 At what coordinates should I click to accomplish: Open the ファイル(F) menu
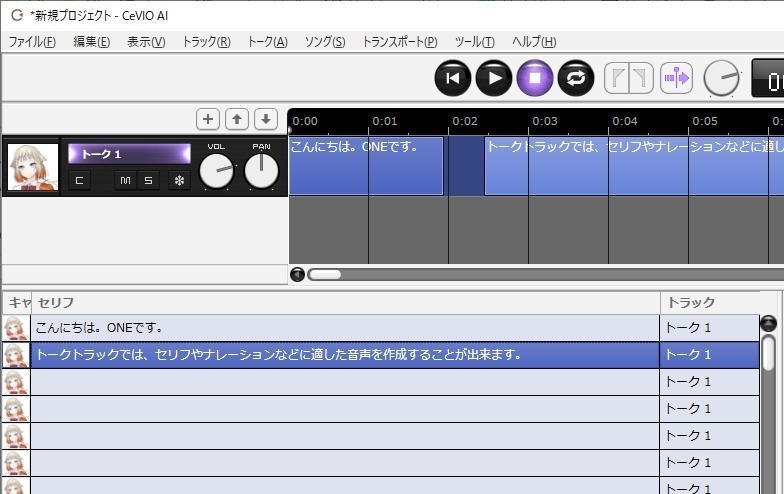point(32,42)
